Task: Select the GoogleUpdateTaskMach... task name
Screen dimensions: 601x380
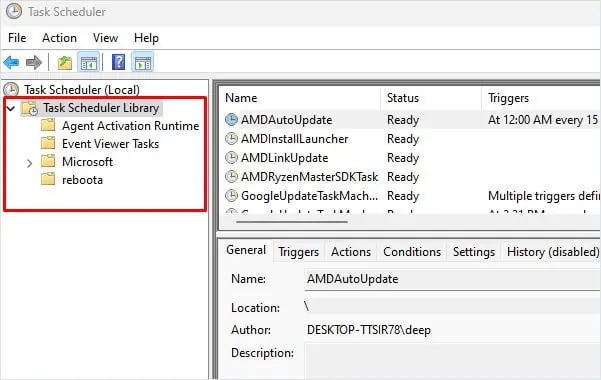Action: point(309,196)
